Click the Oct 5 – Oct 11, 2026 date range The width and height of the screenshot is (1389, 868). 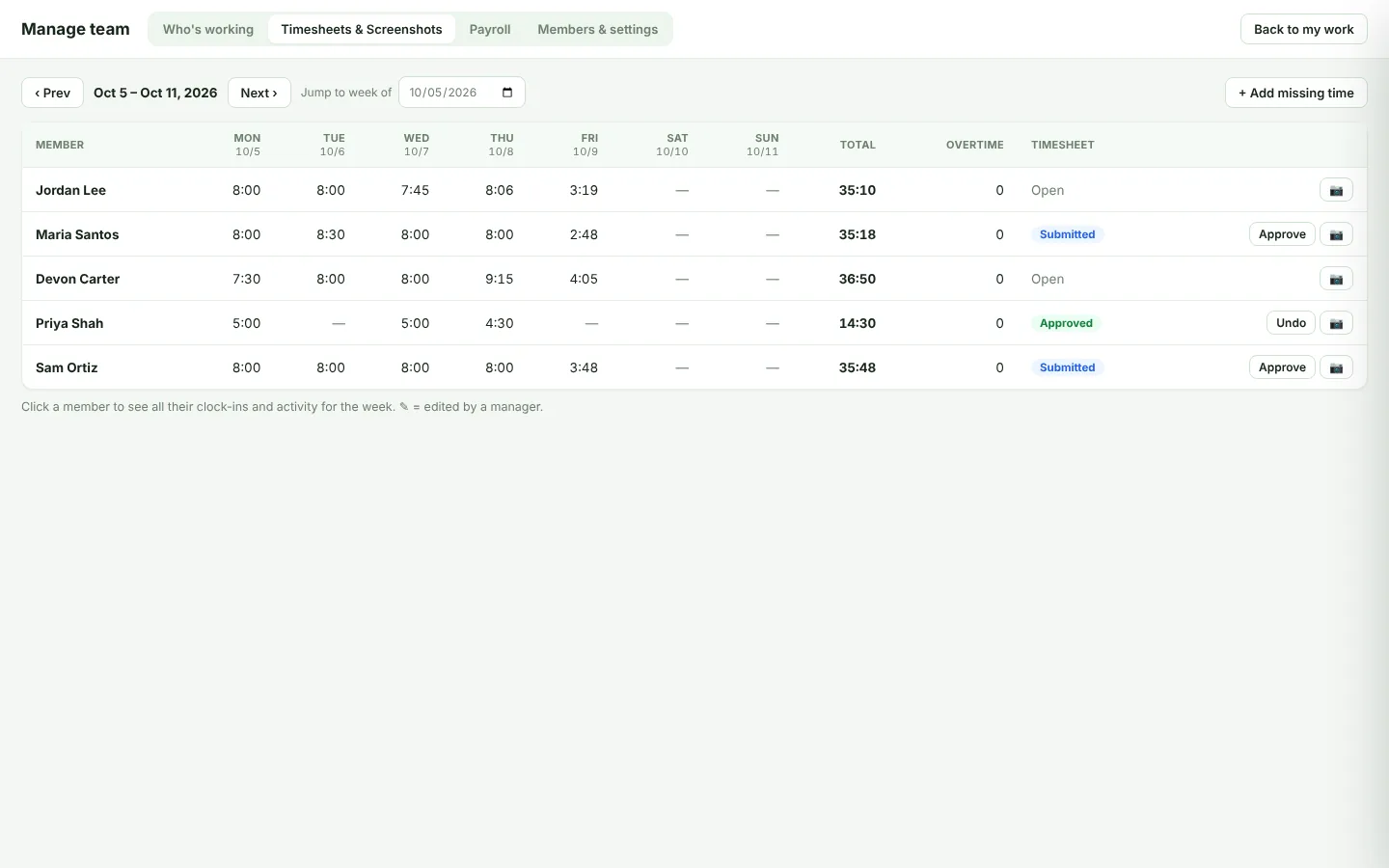click(155, 93)
